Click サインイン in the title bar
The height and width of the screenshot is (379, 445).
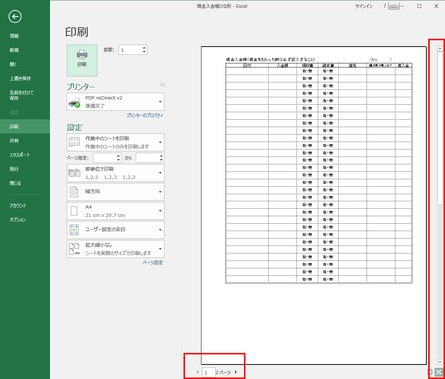[x=364, y=6]
